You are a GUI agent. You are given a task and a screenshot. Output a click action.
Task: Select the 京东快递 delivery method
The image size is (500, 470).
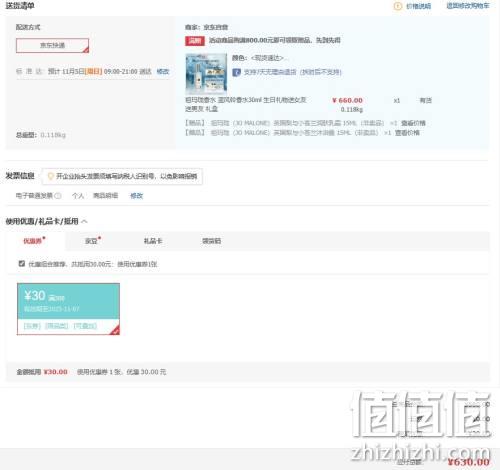53,45
